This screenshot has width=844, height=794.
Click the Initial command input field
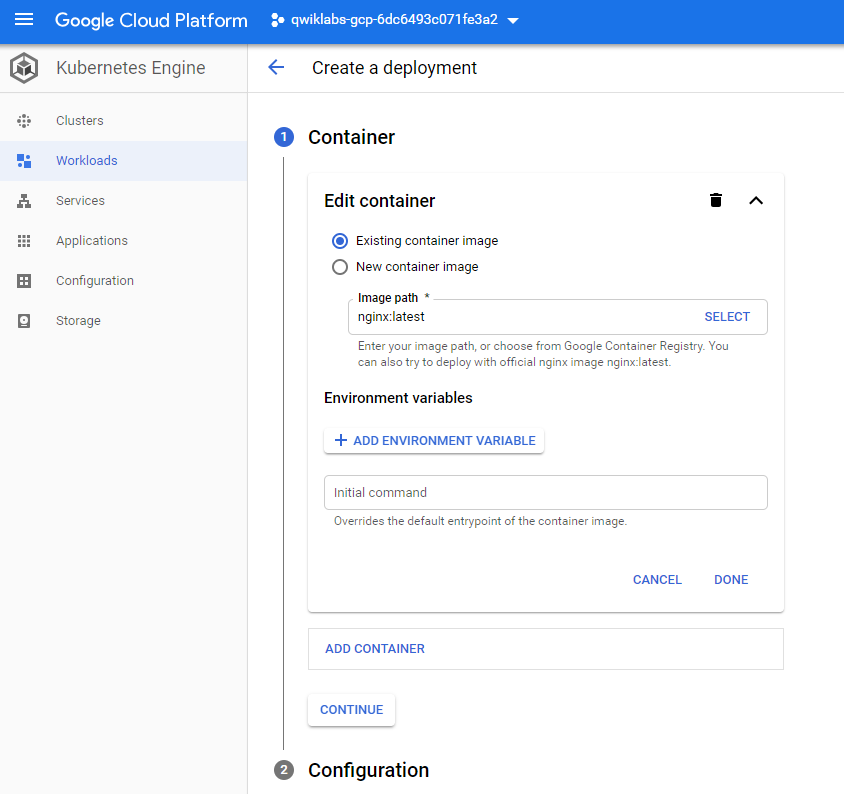click(x=545, y=493)
